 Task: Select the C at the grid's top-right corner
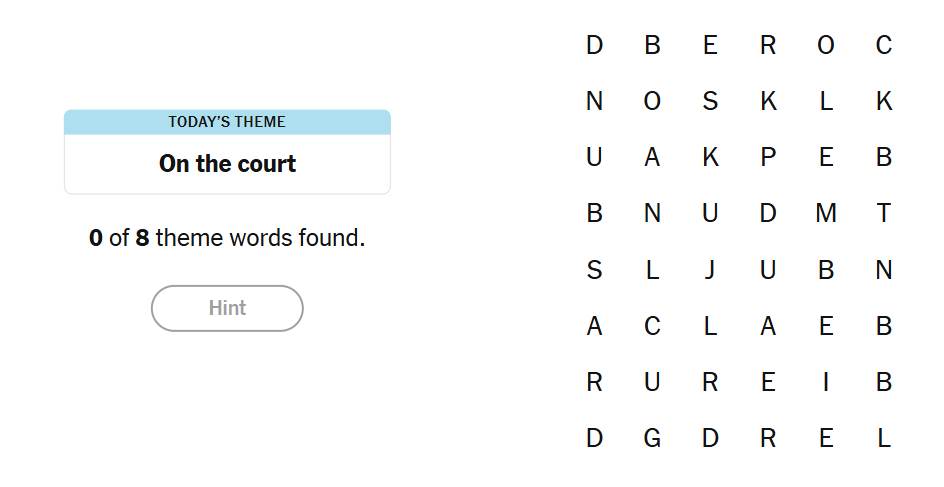(x=883, y=45)
